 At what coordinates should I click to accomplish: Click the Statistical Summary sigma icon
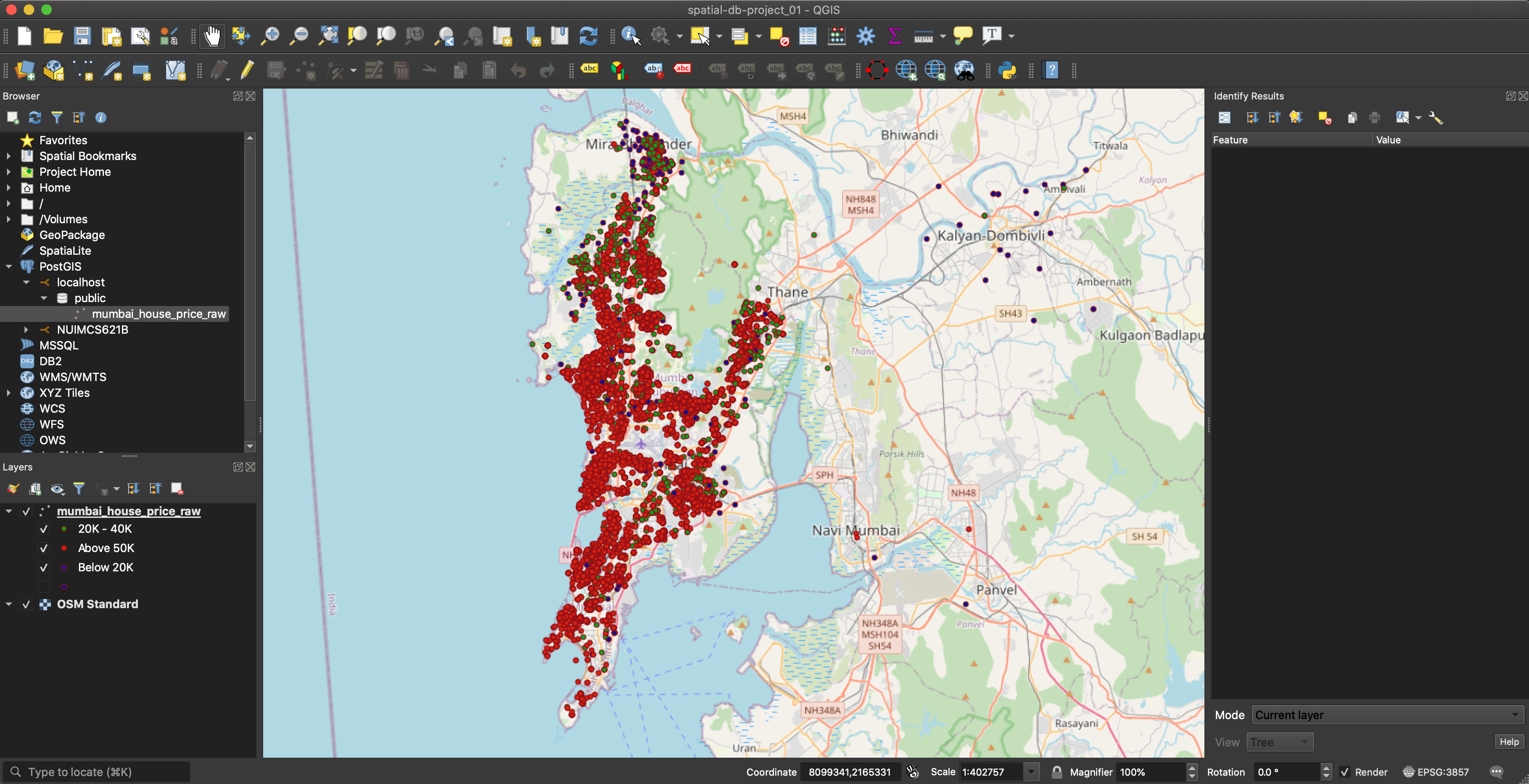point(894,36)
